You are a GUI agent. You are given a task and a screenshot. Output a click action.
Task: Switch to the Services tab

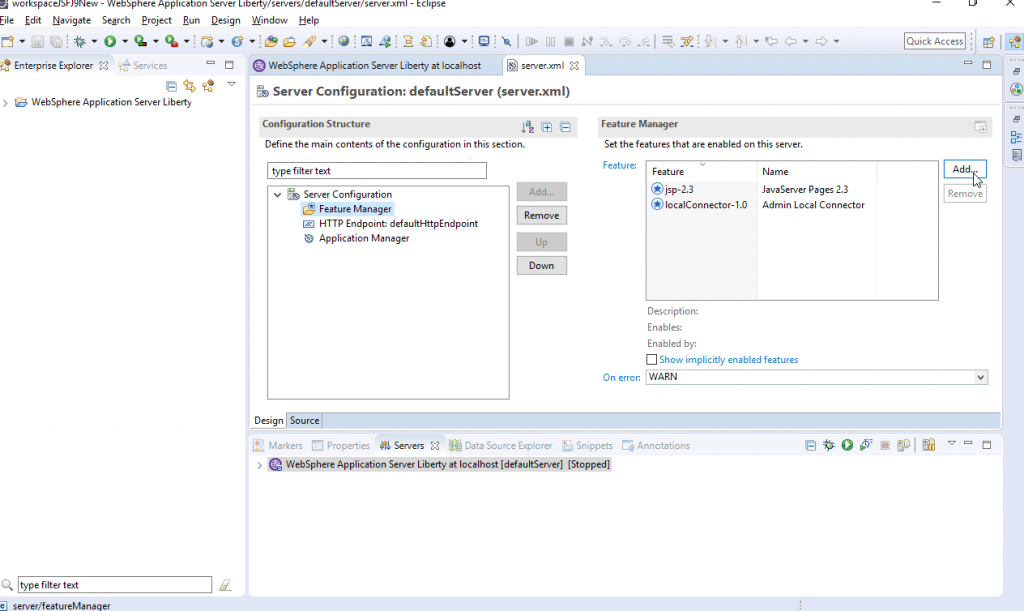tap(143, 65)
